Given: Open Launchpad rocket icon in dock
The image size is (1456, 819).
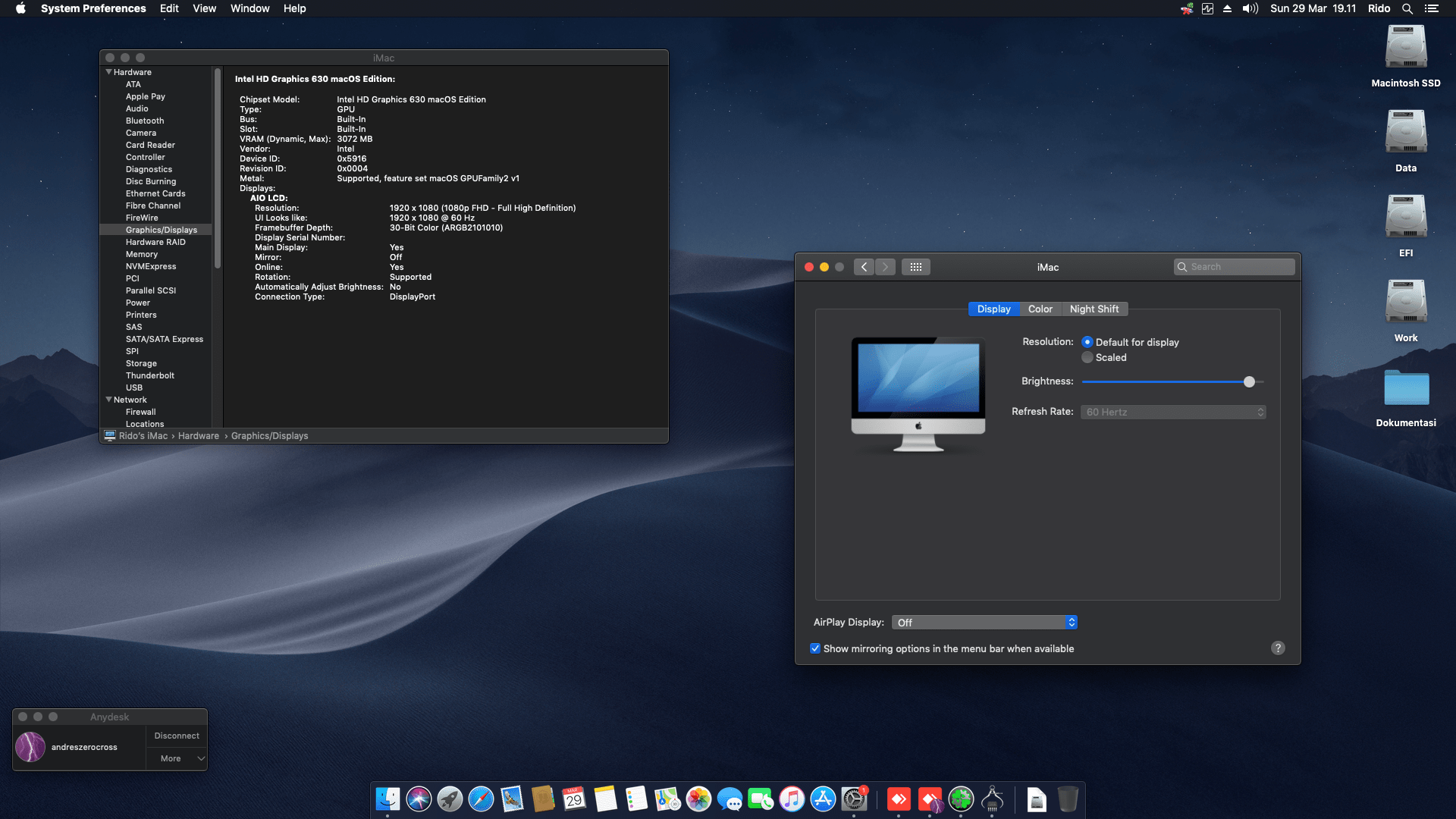Looking at the screenshot, I should pos(450,799).
